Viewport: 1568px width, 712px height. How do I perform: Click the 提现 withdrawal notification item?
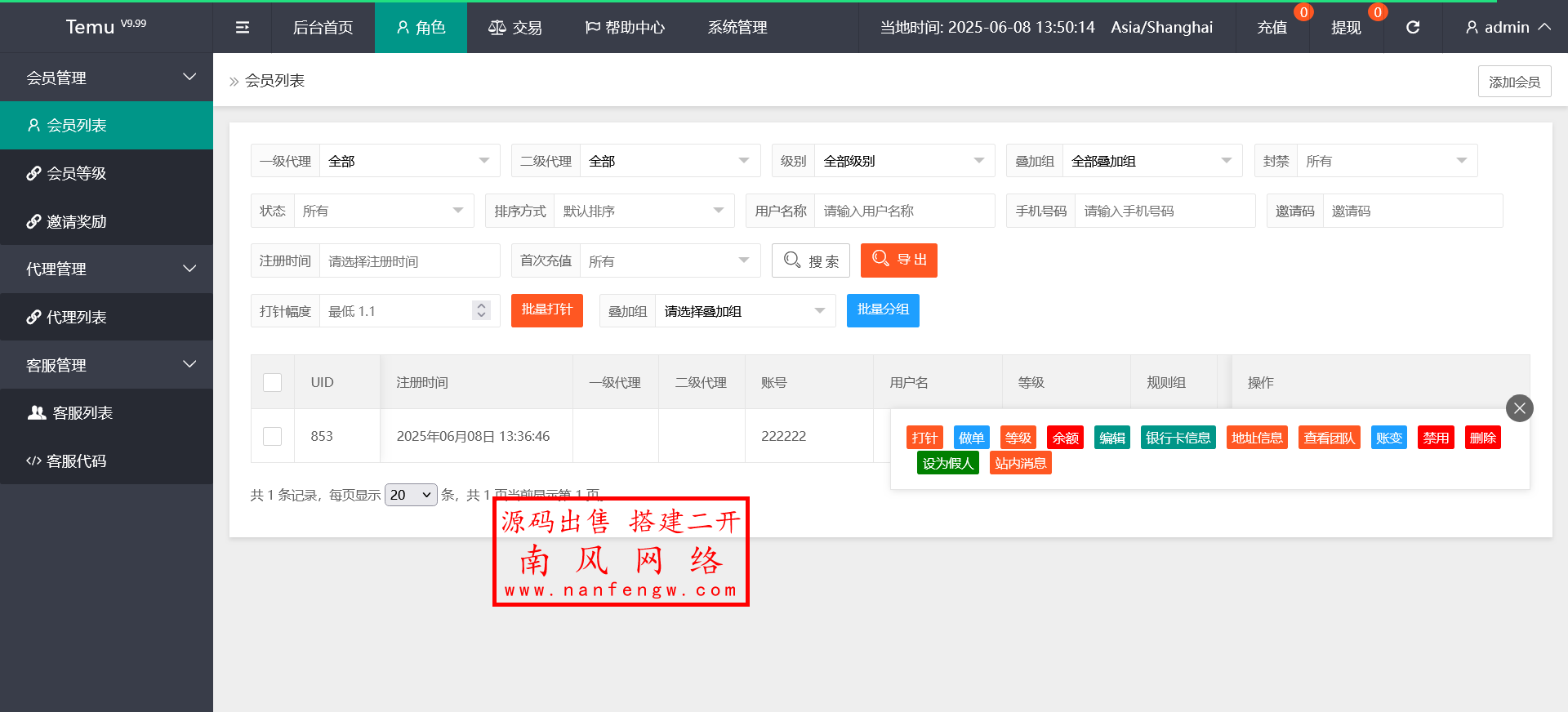click(1346, 28)
